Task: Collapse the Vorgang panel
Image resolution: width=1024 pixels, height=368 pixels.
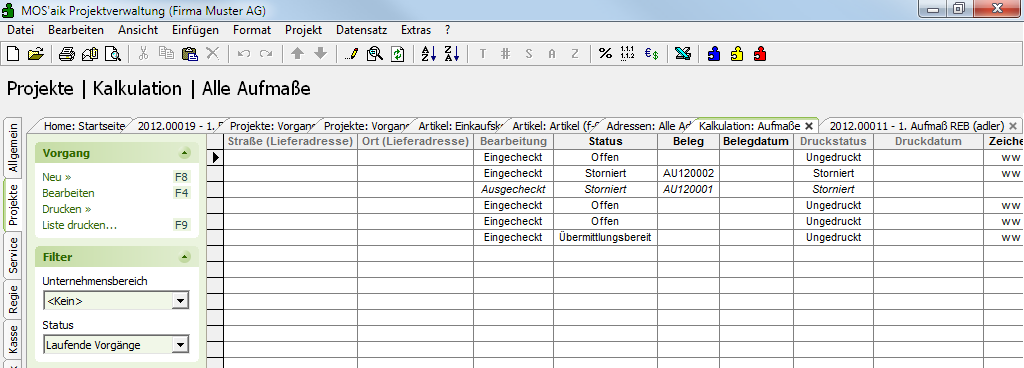Action: (185, 153)
